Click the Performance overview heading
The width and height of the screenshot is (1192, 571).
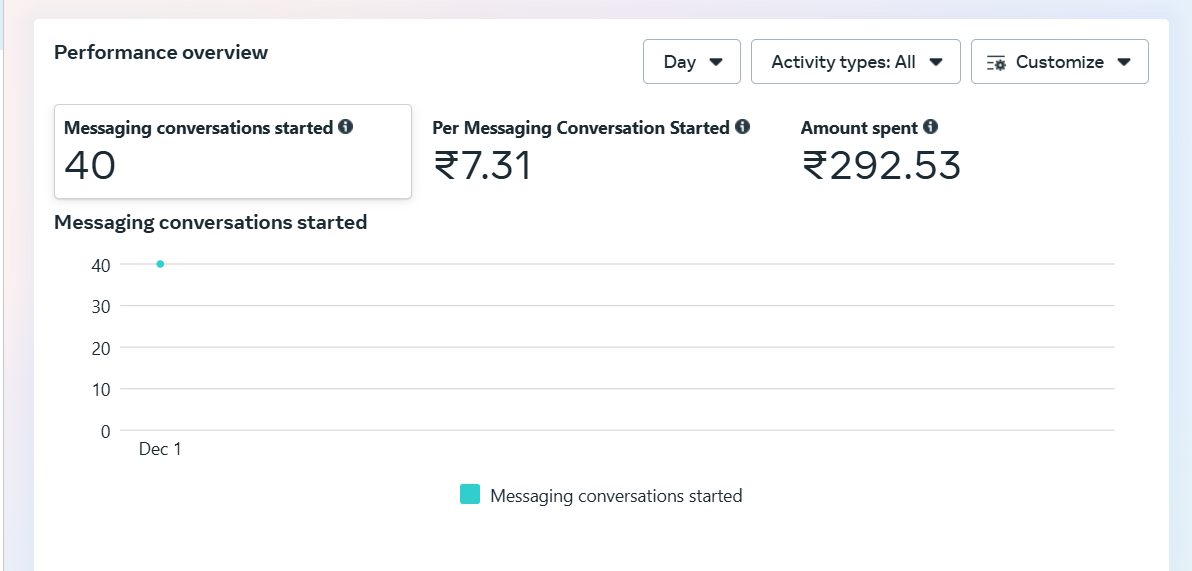[x=161, y=52]
